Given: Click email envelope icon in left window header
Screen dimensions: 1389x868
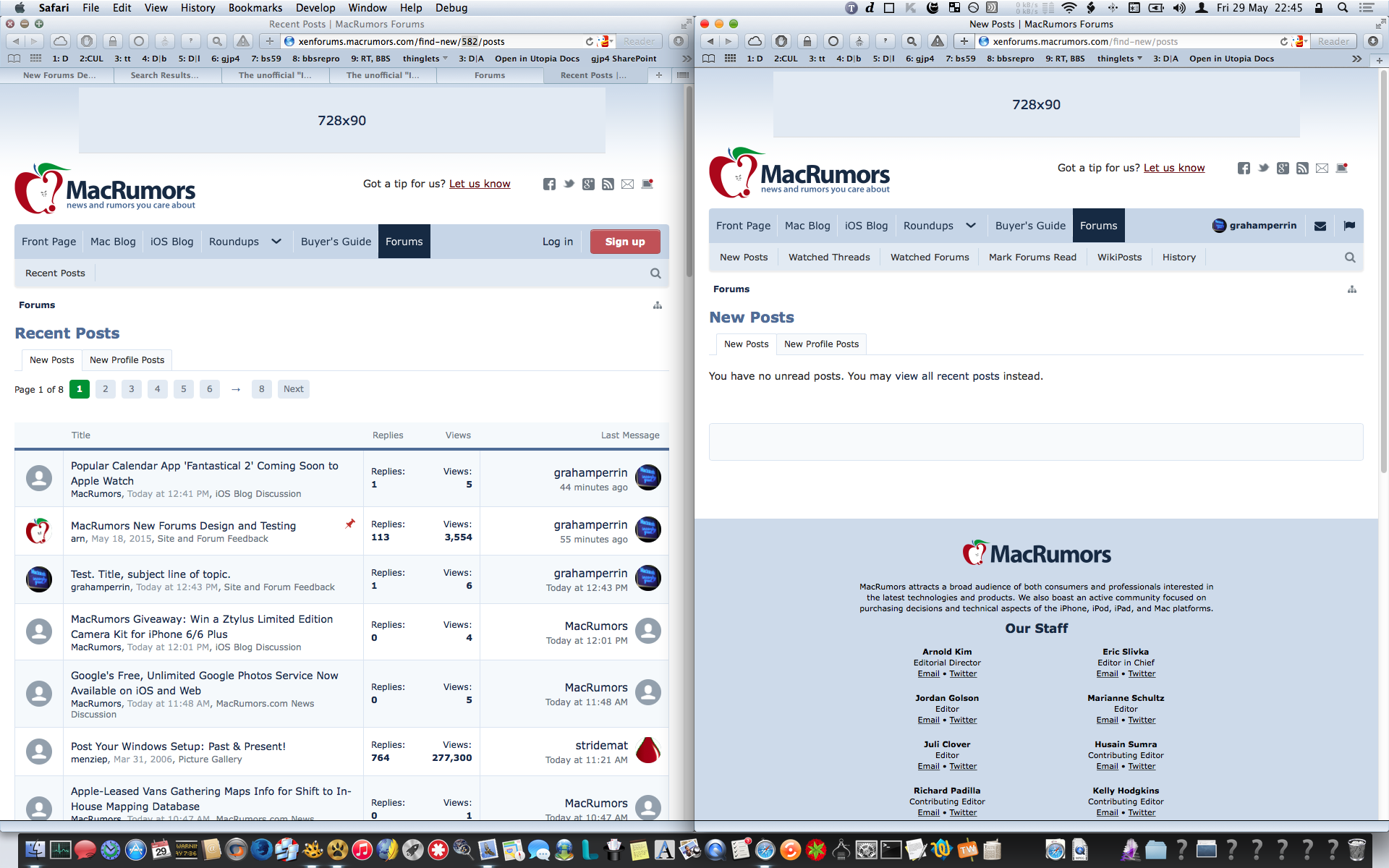Looking at the screenshot, I should (627, 184).
